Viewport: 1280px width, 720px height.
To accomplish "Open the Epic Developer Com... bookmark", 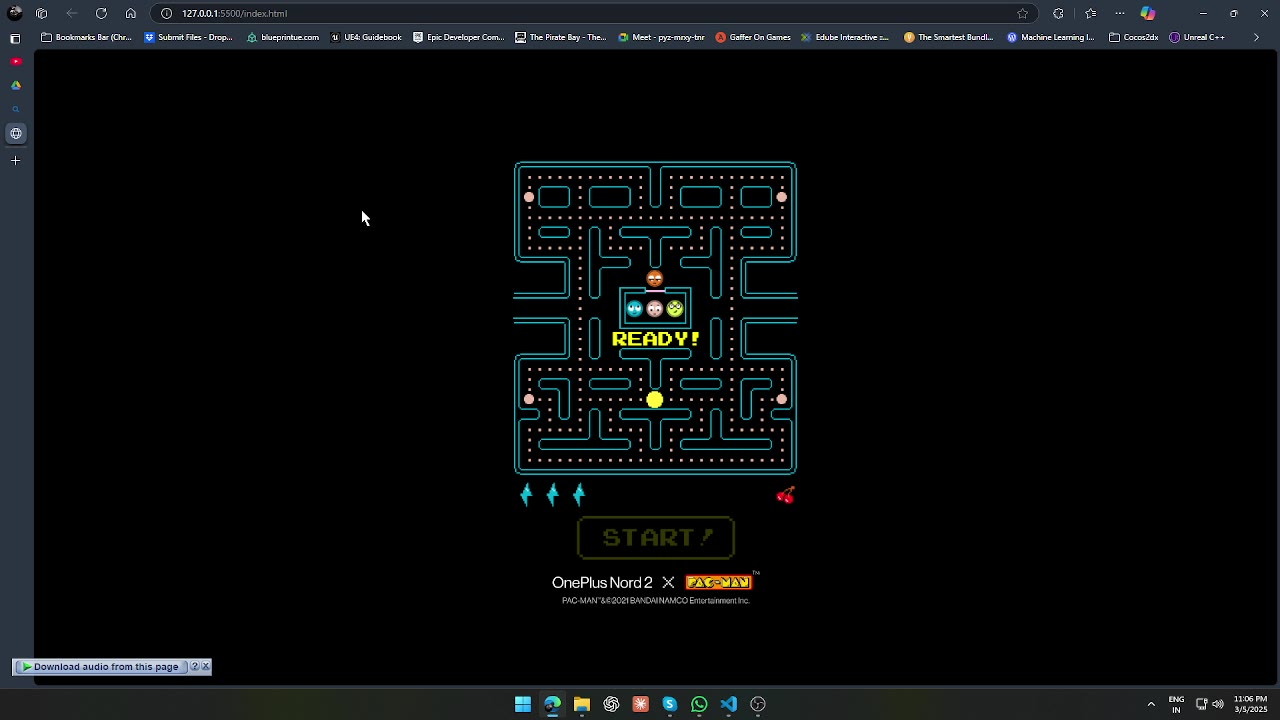I will [x=458, y=37].
